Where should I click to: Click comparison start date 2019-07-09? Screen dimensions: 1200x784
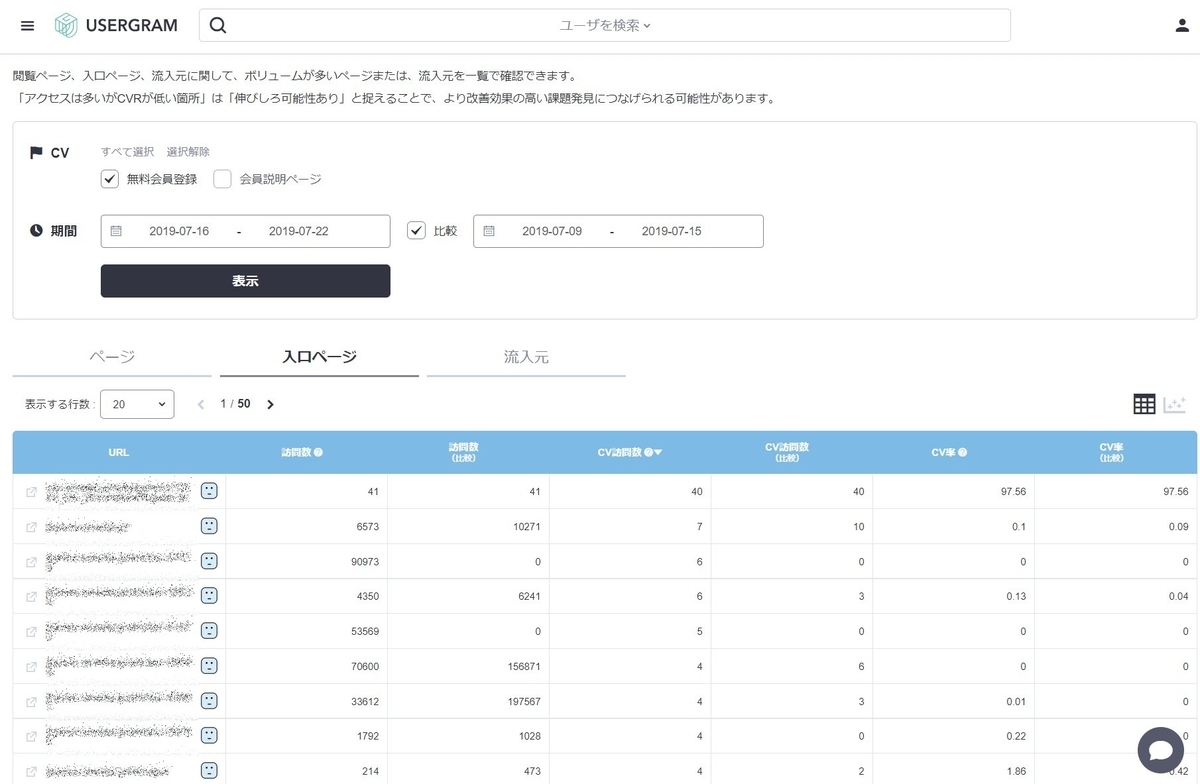(552, 231)
